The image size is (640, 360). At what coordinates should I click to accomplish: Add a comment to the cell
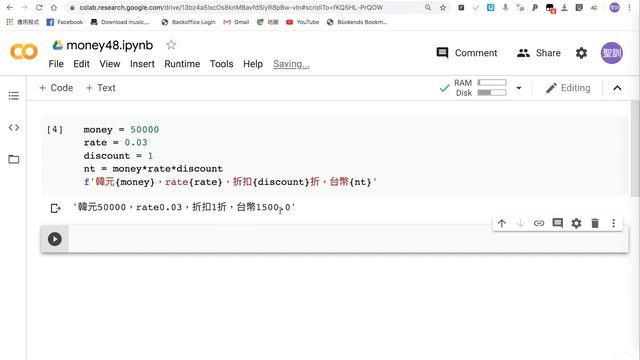point(558,223)
